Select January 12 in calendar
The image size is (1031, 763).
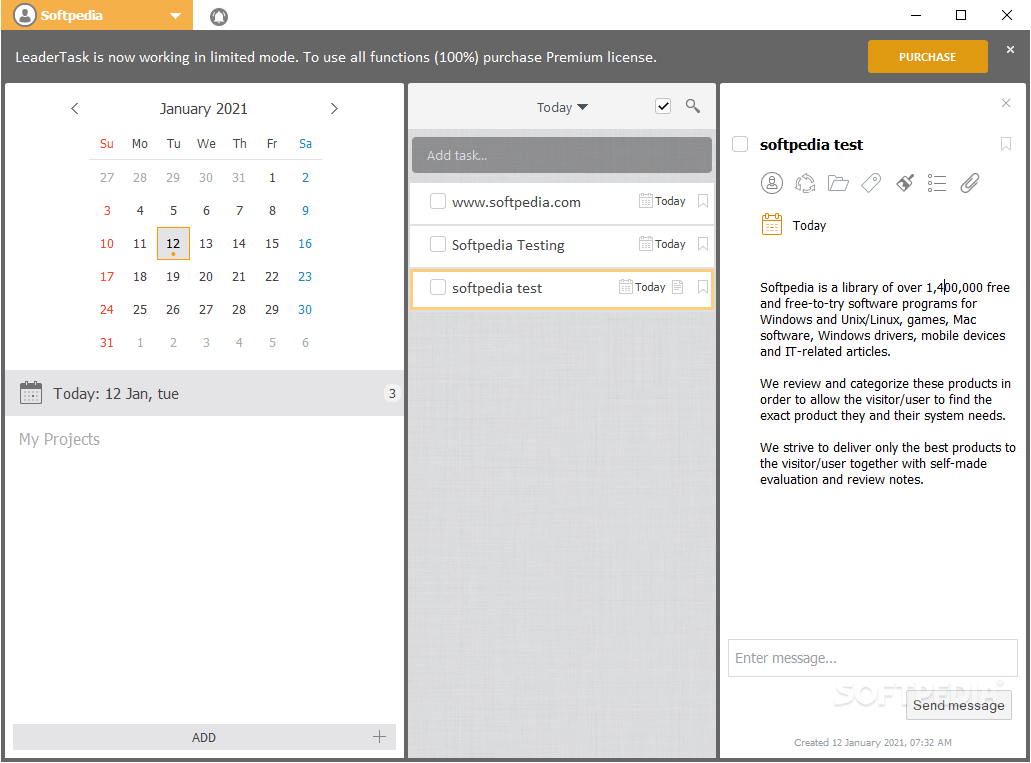[173, 243]
